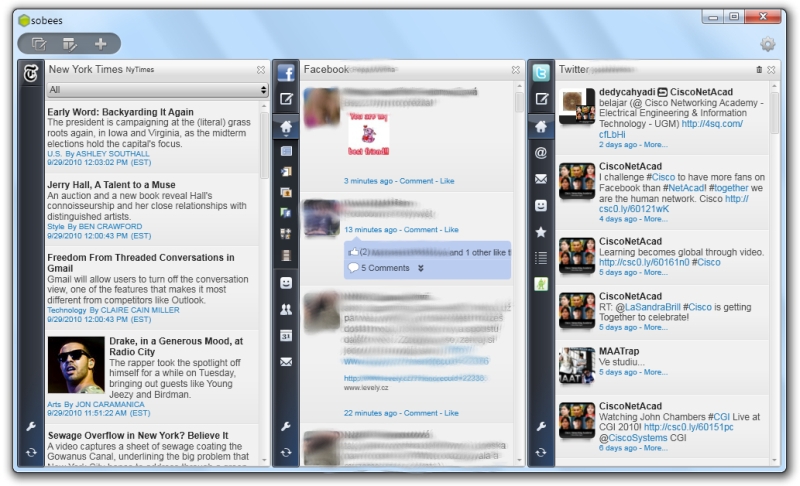Open the Twitter panel settings wrench
Screen dimensions: 800x486
click(x=541, y=426)
